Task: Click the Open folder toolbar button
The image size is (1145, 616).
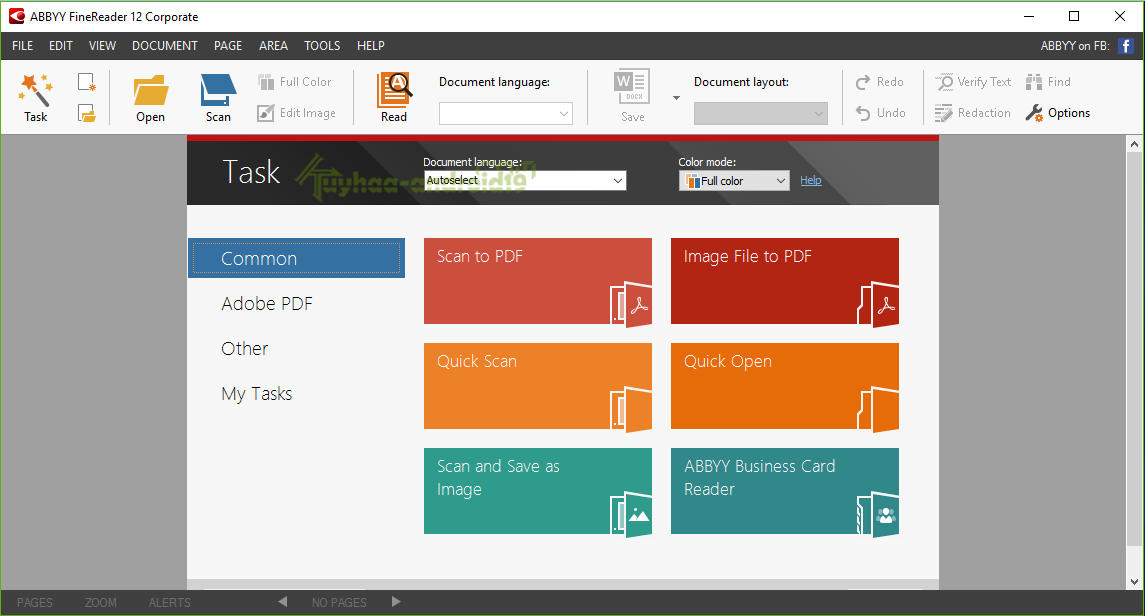Action: click(x=150, y=98)
